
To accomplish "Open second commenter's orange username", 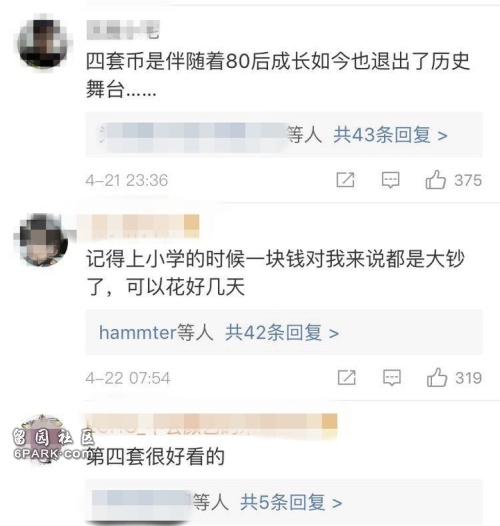I will pos(139,224).
